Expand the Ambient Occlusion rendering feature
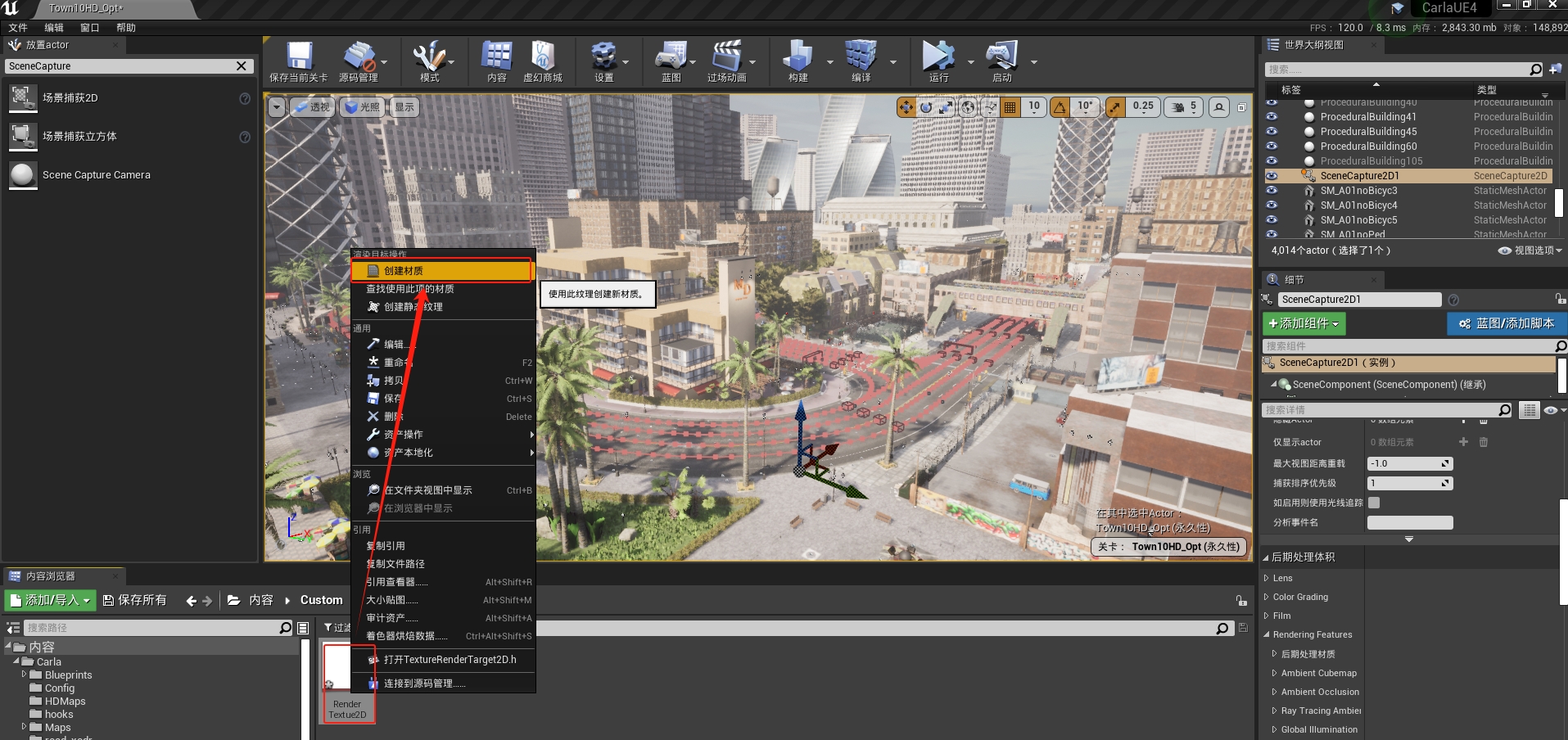This screenshot has width=1568, height=740. pos(1319,693)
